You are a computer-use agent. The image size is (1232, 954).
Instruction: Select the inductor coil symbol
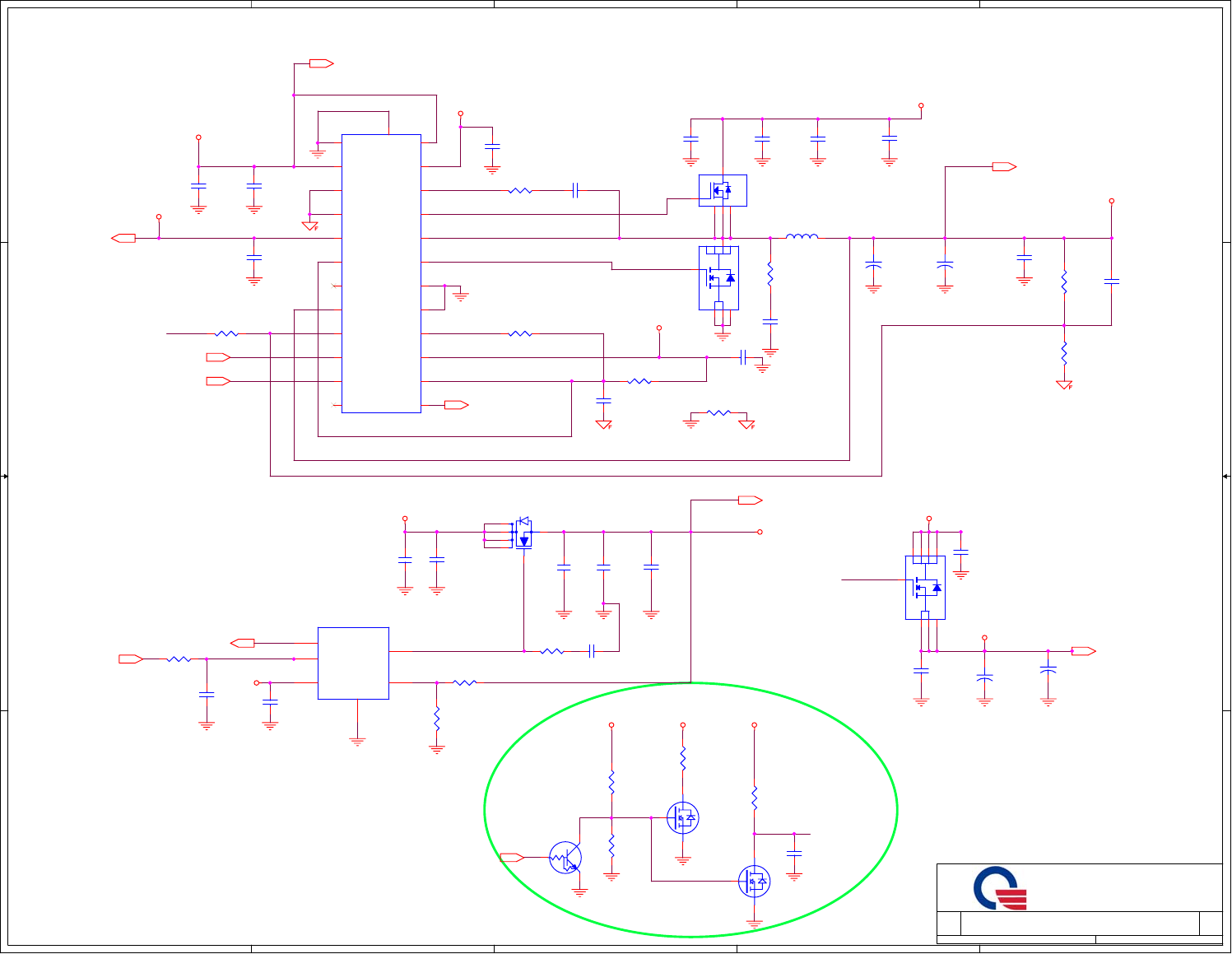[802, 237]
